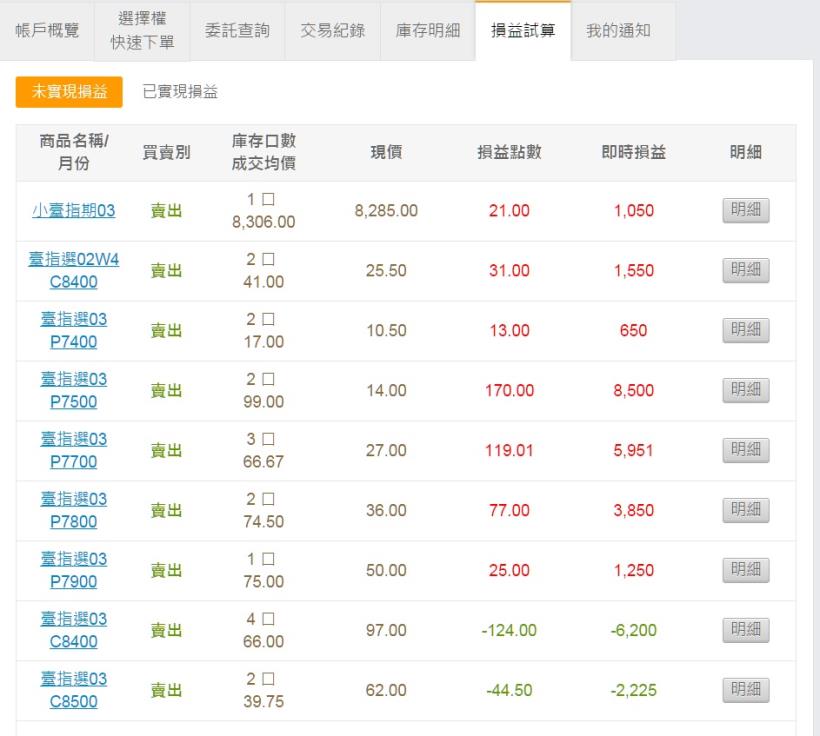Open the 交易紀錄 tab
The width and height of the screenshot is (820, 736).
333,31
